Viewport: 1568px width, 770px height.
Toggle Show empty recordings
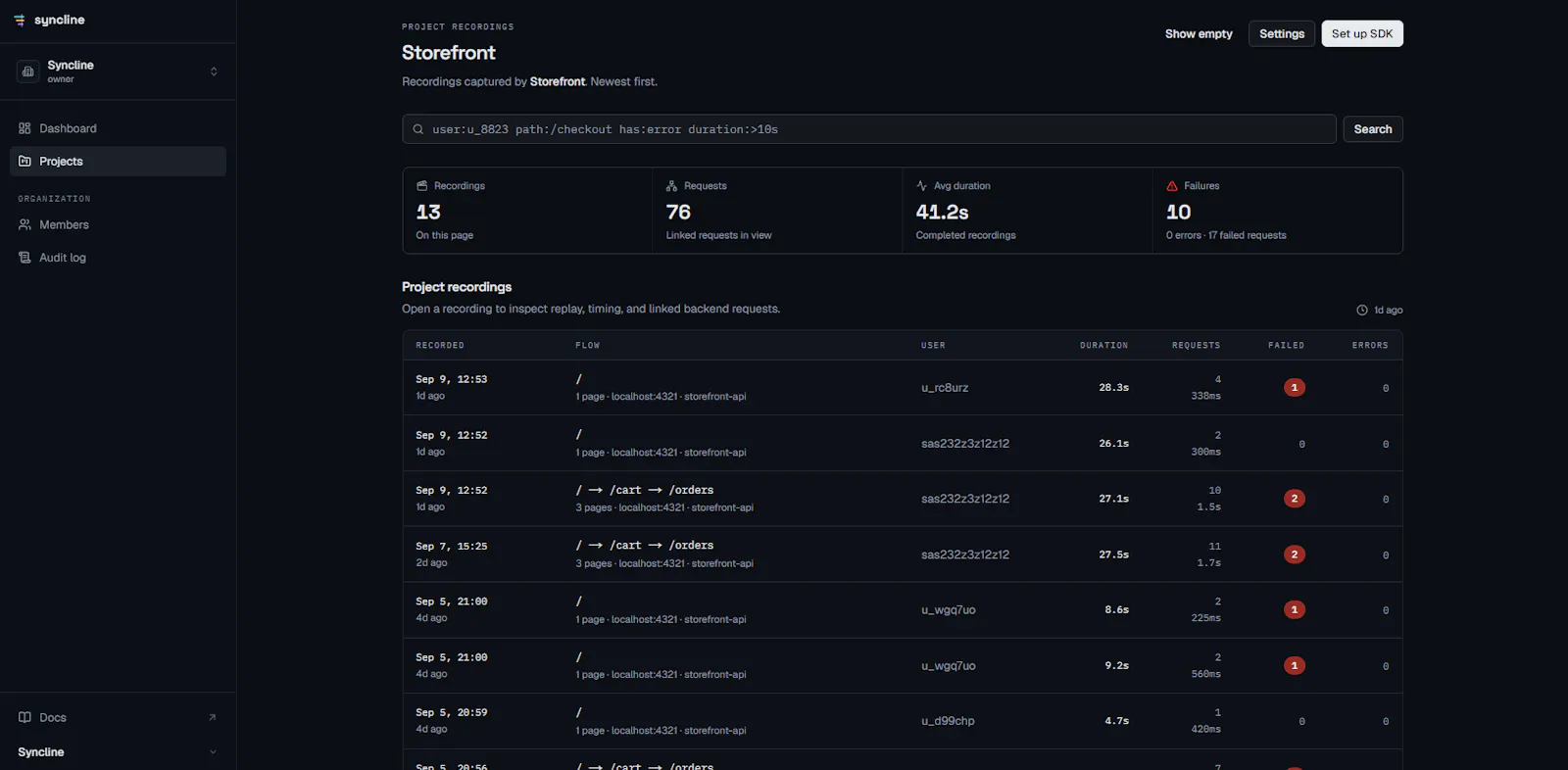[x=1199, y=34]
